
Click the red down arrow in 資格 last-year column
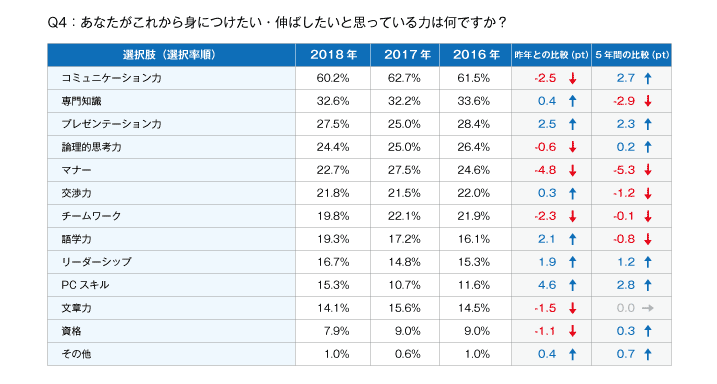click(572, 331)
